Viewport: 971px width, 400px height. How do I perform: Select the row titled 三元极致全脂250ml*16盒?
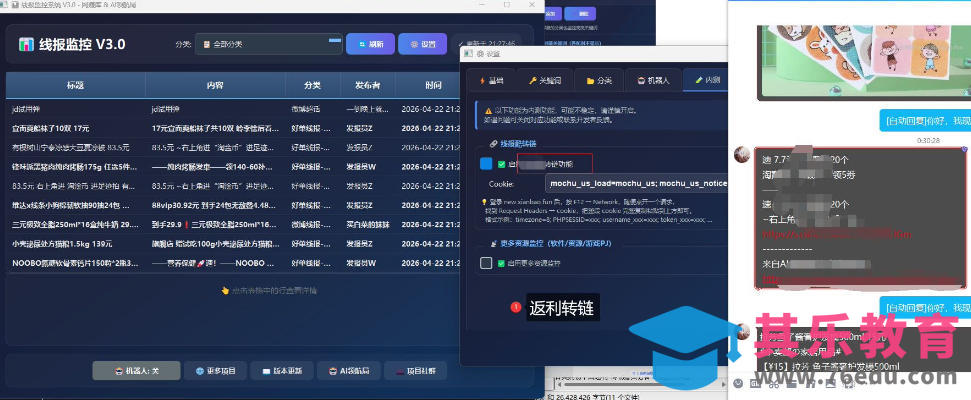[x=233, y=224]
